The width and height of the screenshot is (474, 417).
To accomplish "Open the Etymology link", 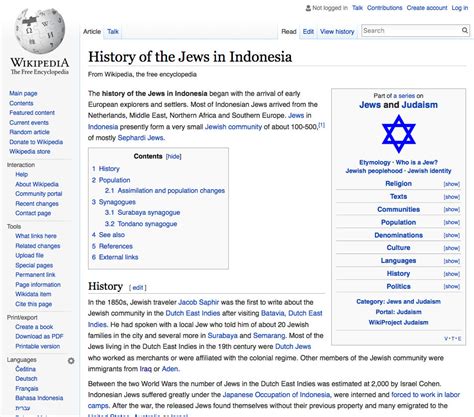I will click(375, 162).
